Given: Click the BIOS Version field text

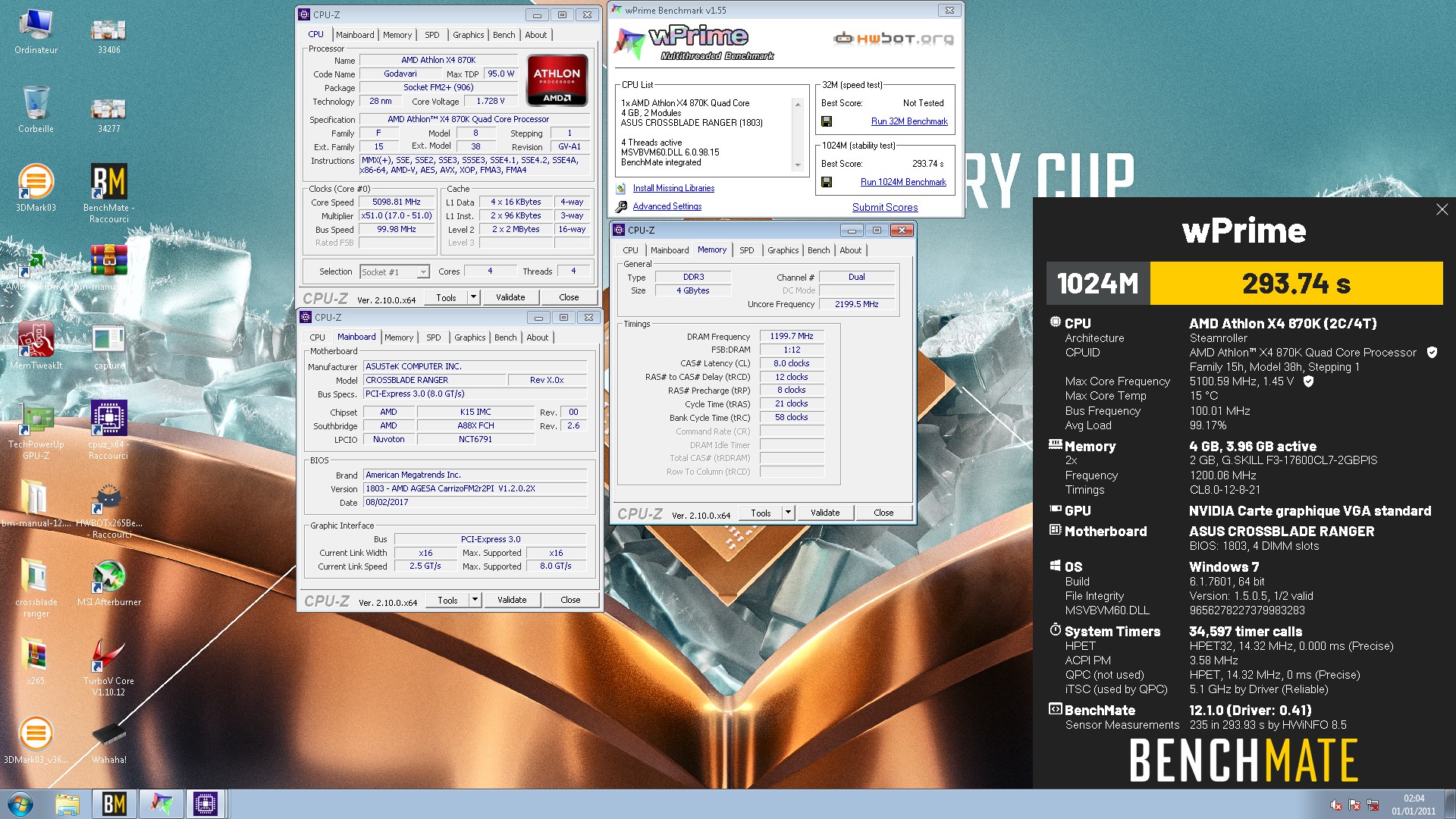Looking at the screenshot, I should tap(475, 488).
